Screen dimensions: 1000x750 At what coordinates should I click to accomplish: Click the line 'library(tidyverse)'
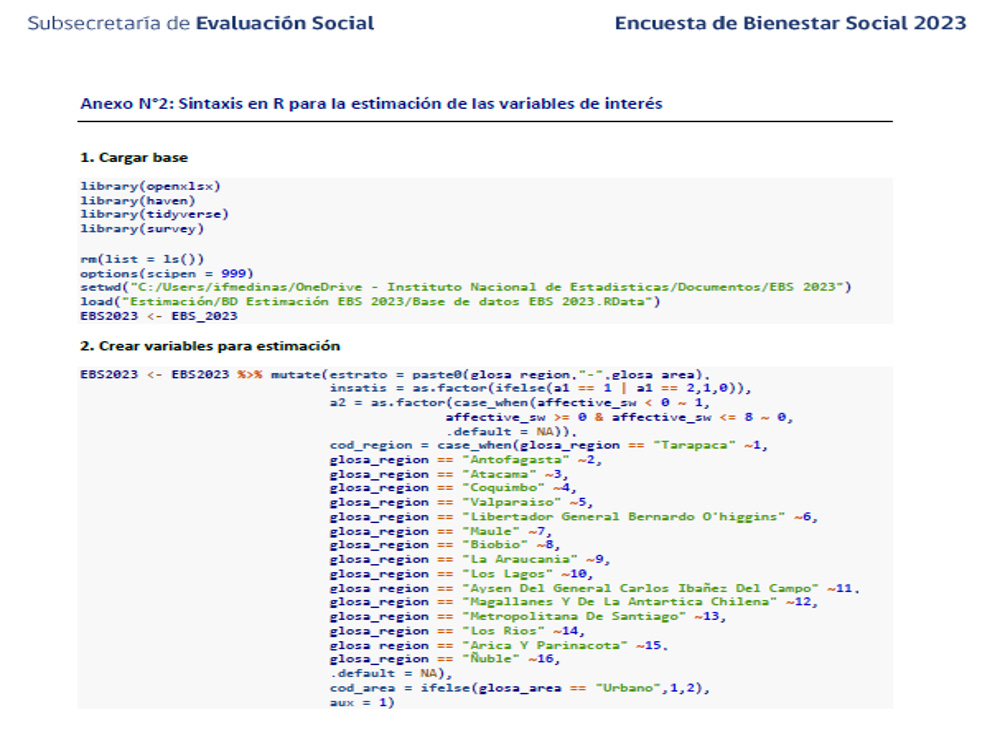[154, 214]
